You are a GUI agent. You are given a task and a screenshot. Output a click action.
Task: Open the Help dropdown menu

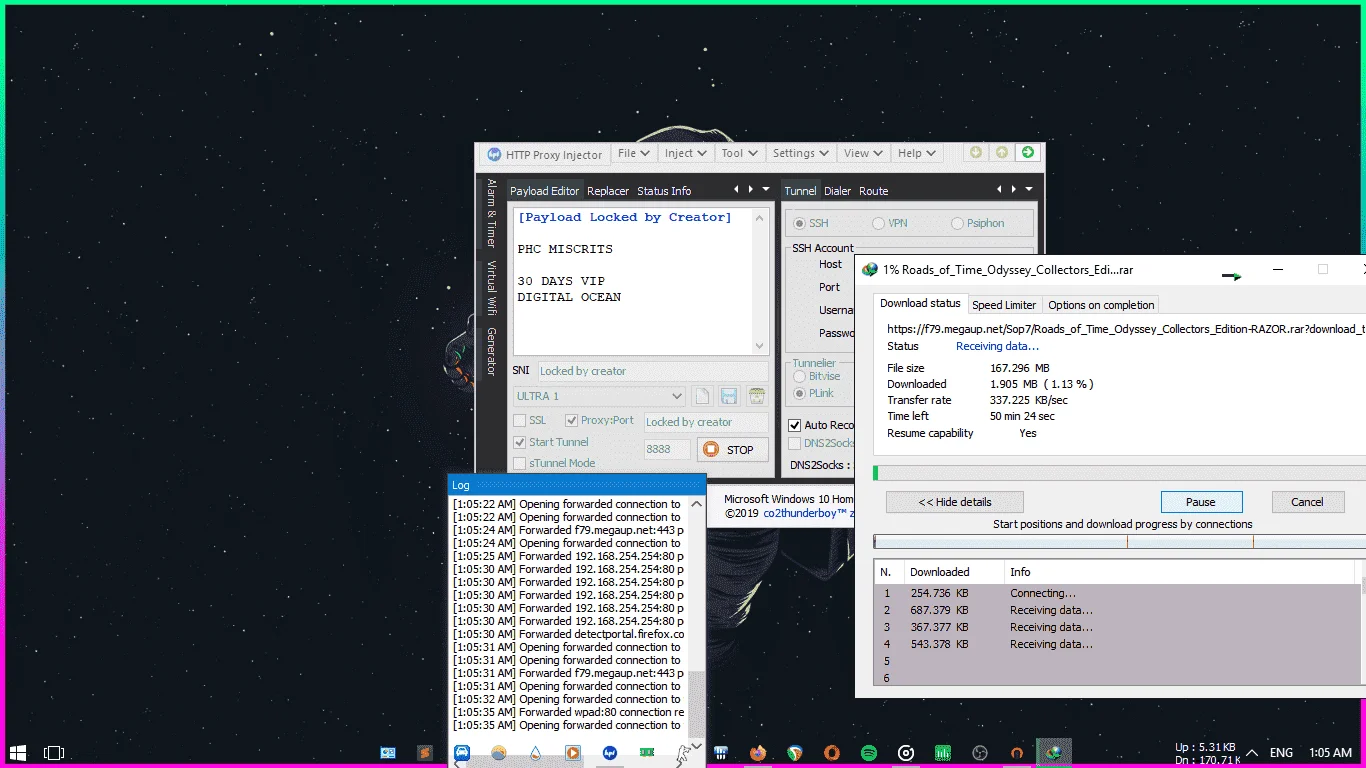(917, 153)
